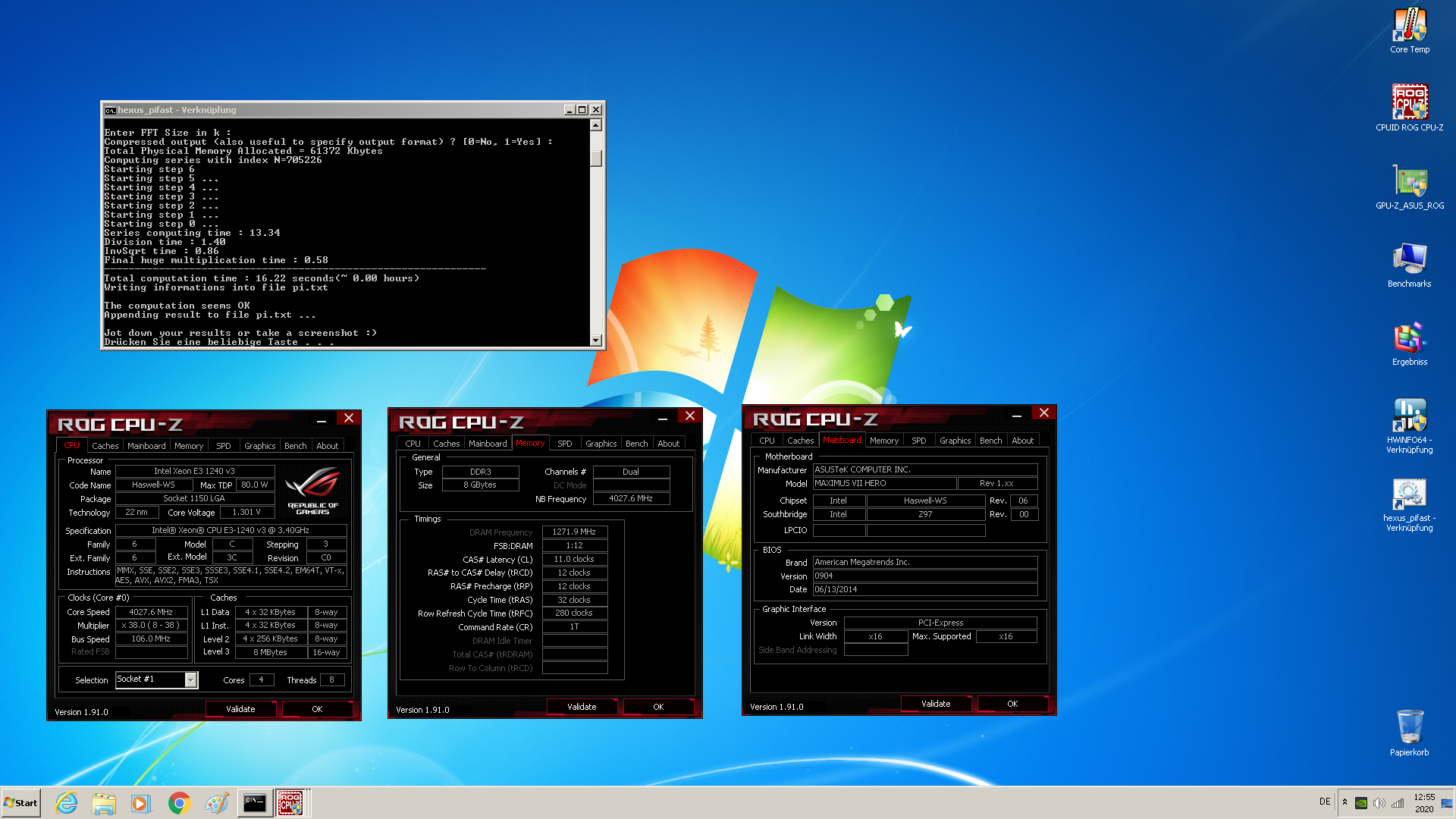Open CPUID ROG CPU-Z desktop shortcut
1456x819 pixels.
click(1410, 108)
